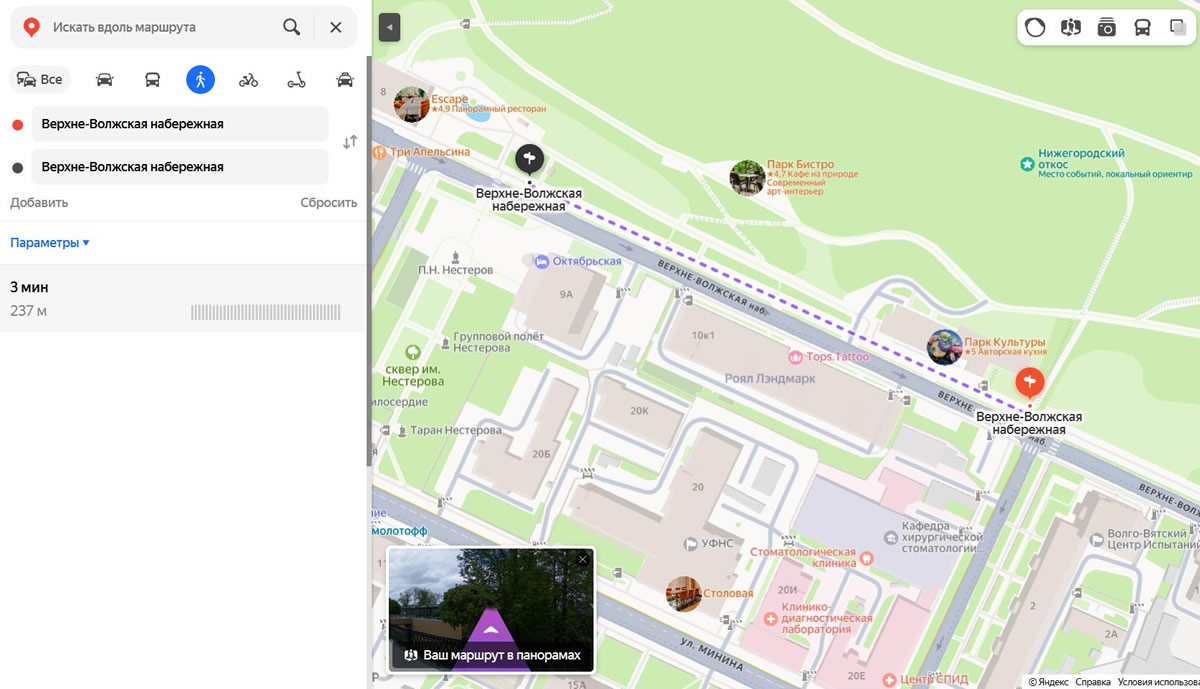Click building '20Б' on the map
1200x689 pixels.
pos(541,454)
